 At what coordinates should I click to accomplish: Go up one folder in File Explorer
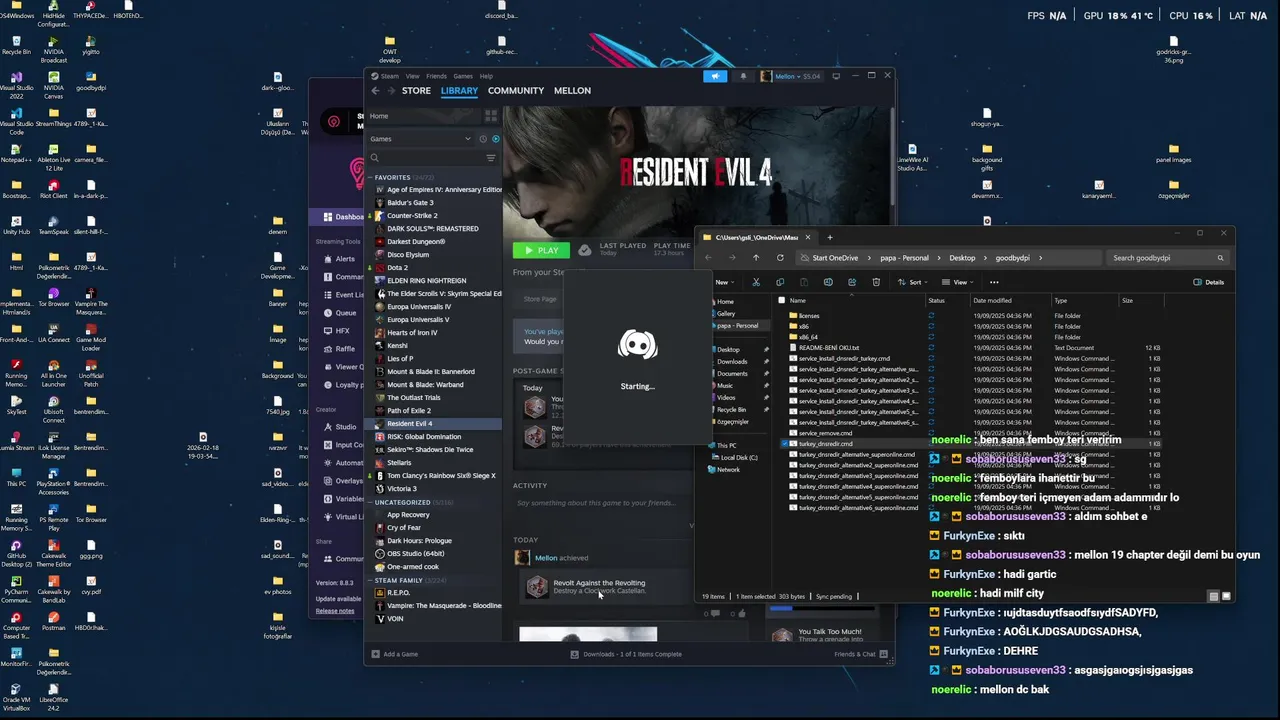pyautogui.click(x=756, y=258)
